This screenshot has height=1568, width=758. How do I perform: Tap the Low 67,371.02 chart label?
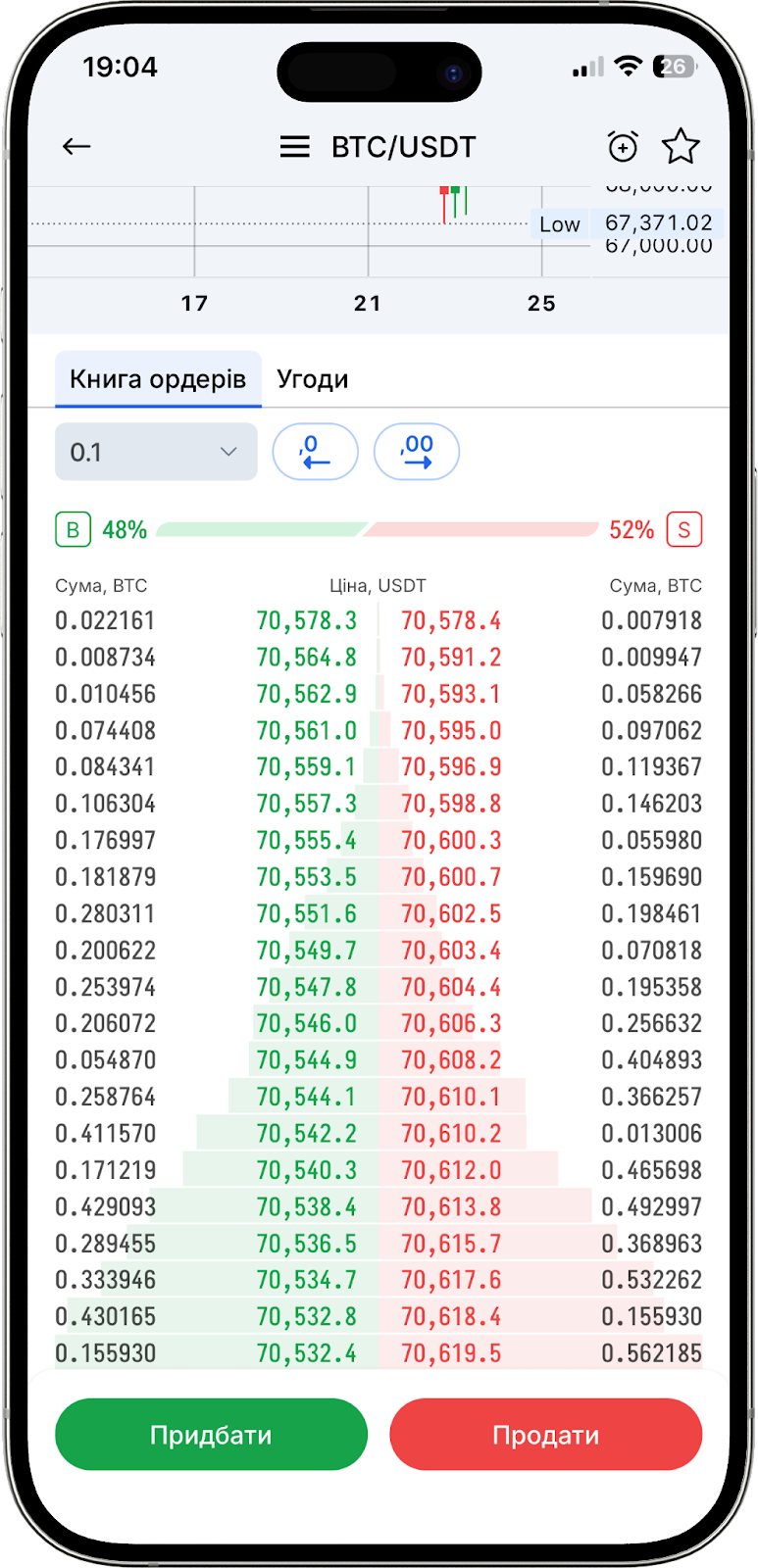(x=628, y=223)
